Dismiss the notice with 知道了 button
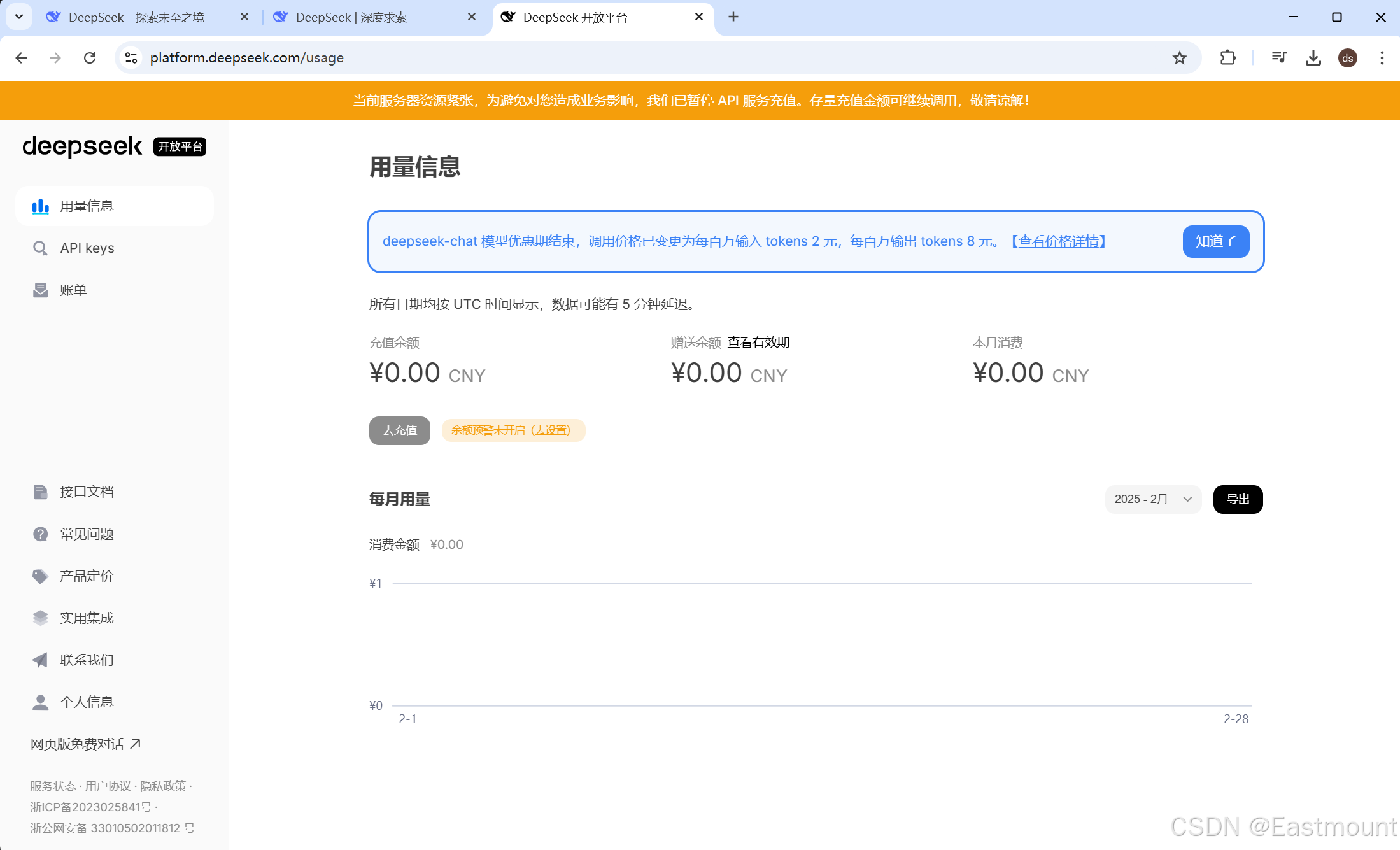Viewport: 1400px width, 850px height. coord(1215,241)
